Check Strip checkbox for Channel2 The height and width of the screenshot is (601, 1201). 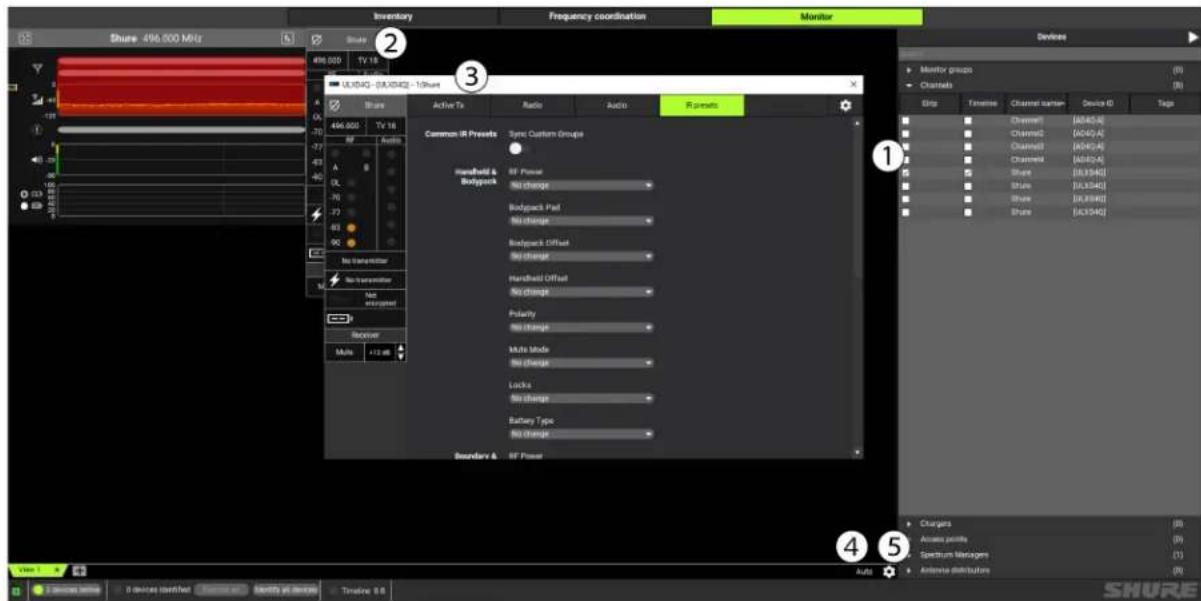pos(906,133)
